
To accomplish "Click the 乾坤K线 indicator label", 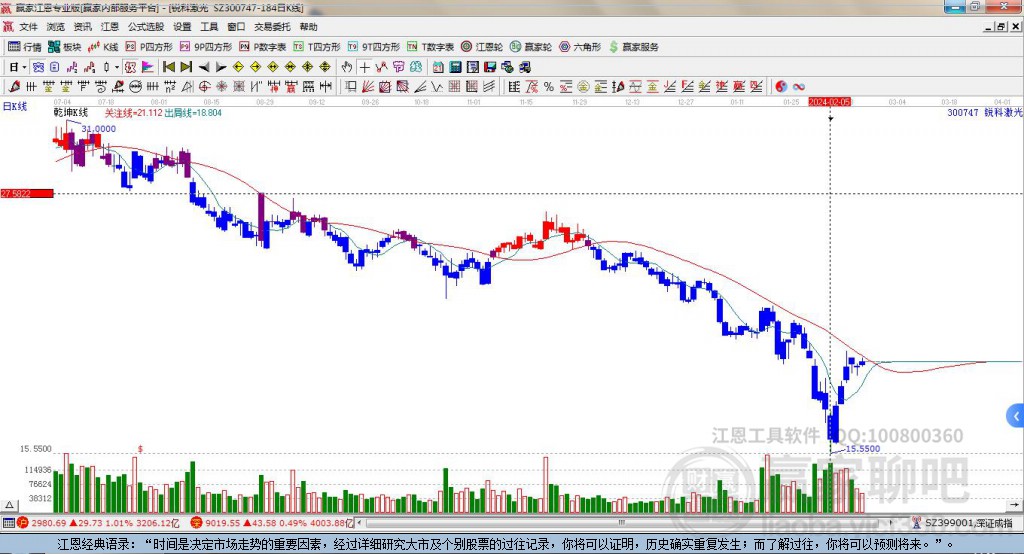I will (x=71, y=112).
